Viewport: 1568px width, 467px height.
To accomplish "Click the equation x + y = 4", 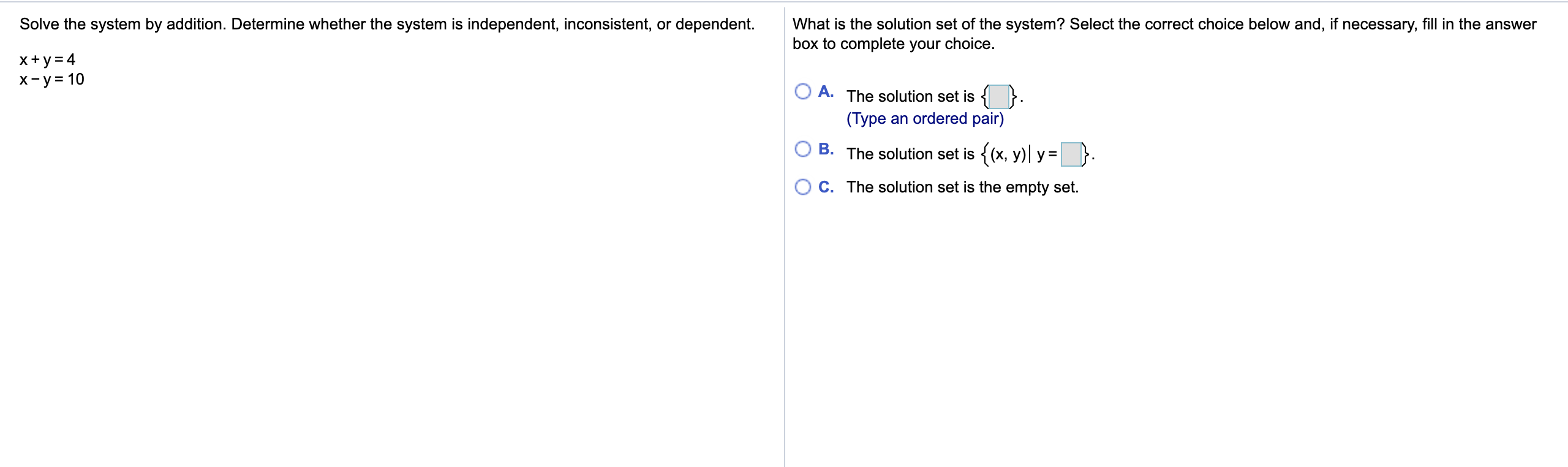I will tap(47, 60).
